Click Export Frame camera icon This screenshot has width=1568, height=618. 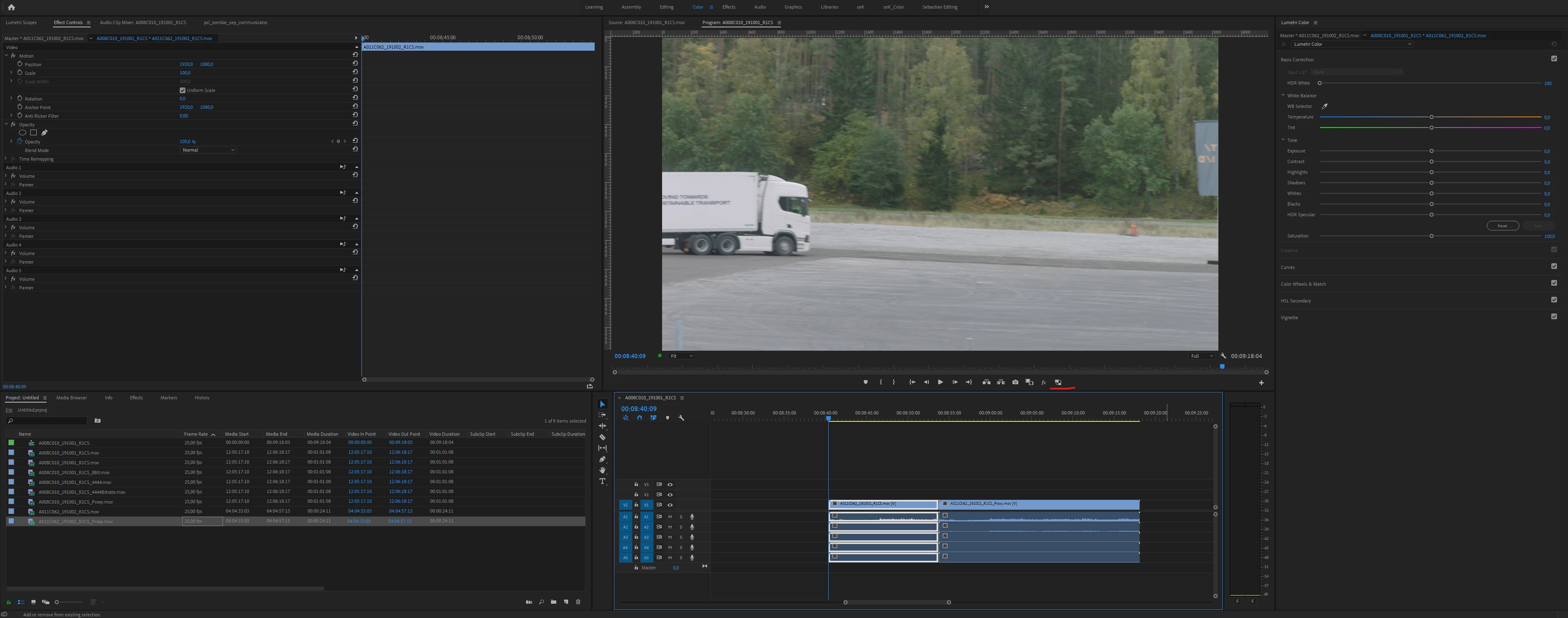pos(1015,383)
